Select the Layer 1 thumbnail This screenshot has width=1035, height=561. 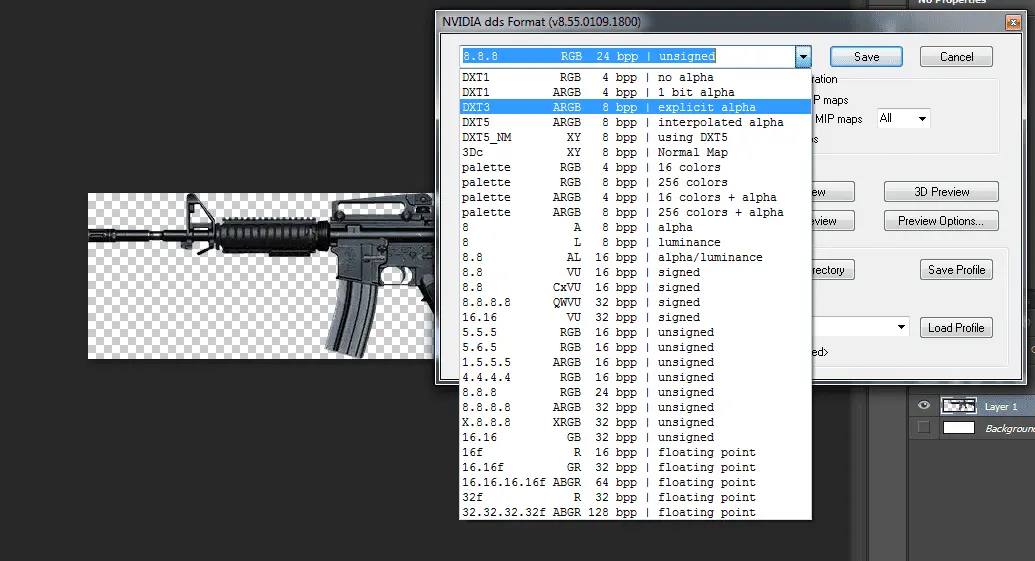pos(958,405)
